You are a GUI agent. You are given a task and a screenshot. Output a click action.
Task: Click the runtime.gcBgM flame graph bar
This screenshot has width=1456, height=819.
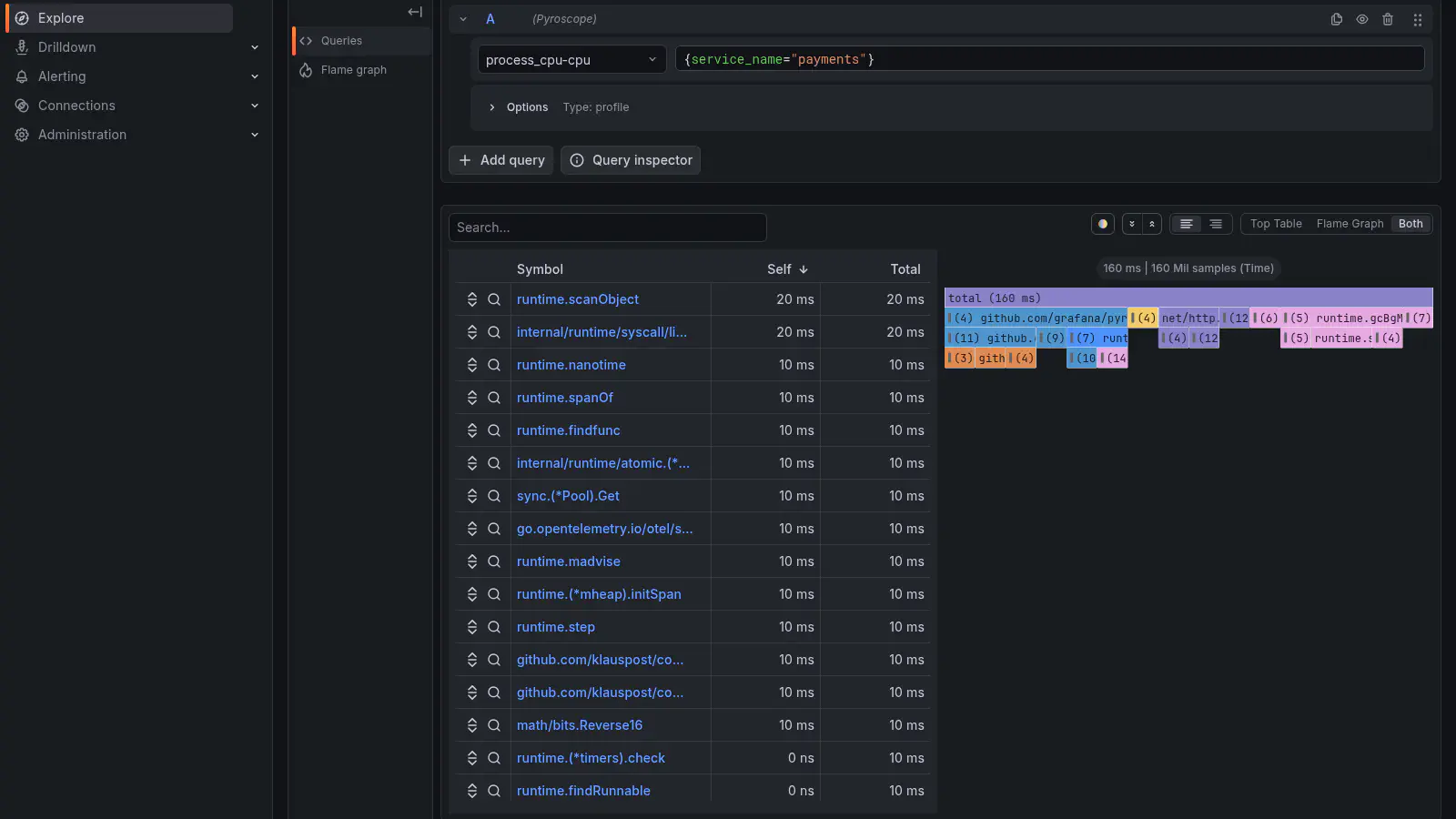[x=1341, y=318]
